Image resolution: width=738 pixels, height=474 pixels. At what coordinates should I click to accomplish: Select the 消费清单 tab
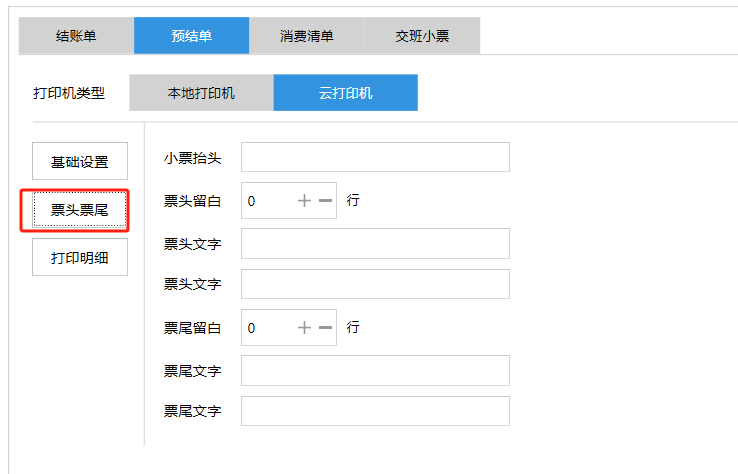[306, 36]
